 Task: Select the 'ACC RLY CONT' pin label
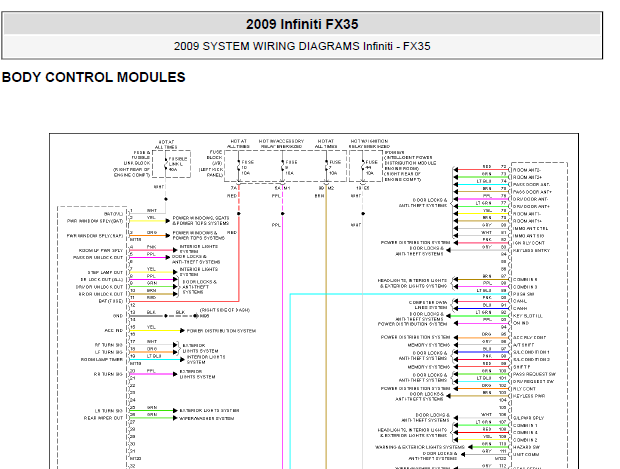pos(529,338)
